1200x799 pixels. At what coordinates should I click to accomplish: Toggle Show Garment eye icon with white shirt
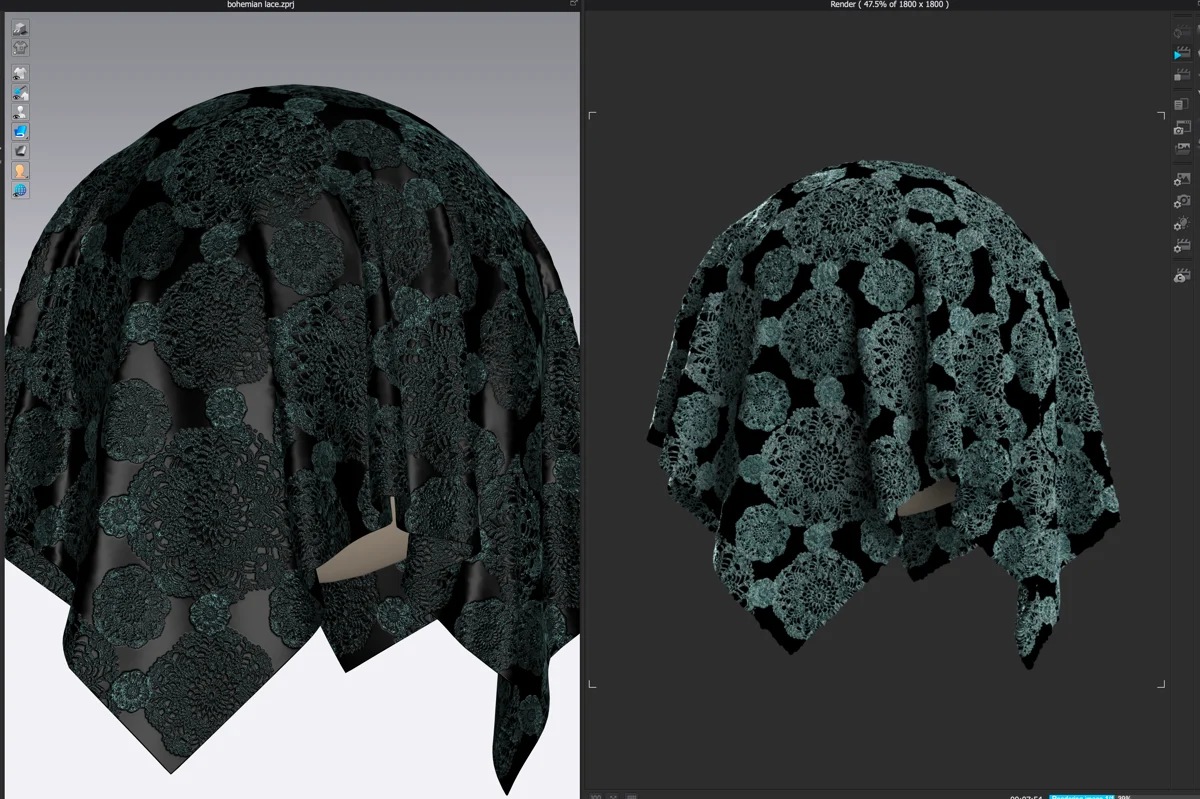tap(20, 73)
